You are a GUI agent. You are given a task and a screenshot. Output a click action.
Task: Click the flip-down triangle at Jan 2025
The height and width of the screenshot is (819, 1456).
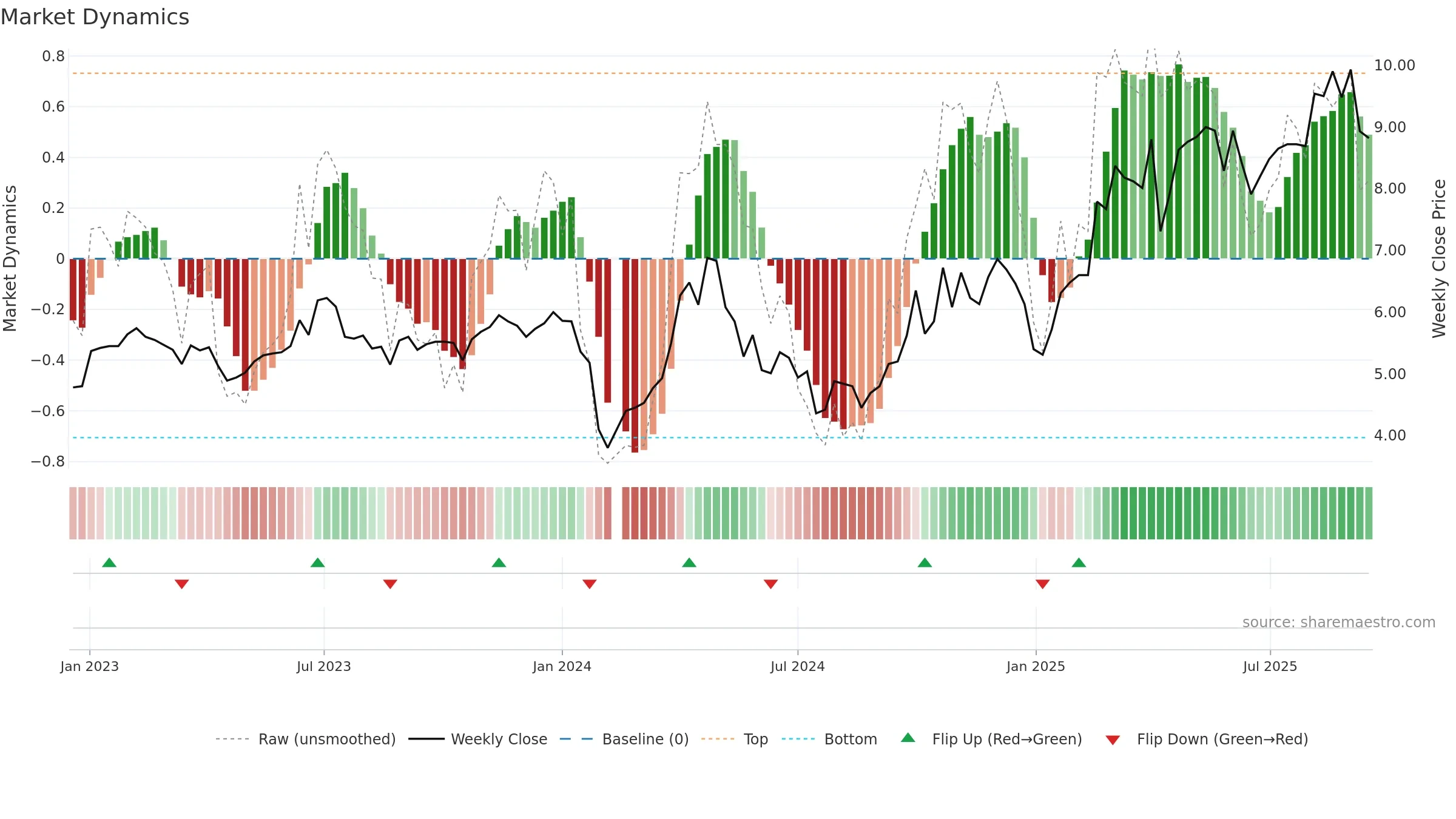point(1043,584)
